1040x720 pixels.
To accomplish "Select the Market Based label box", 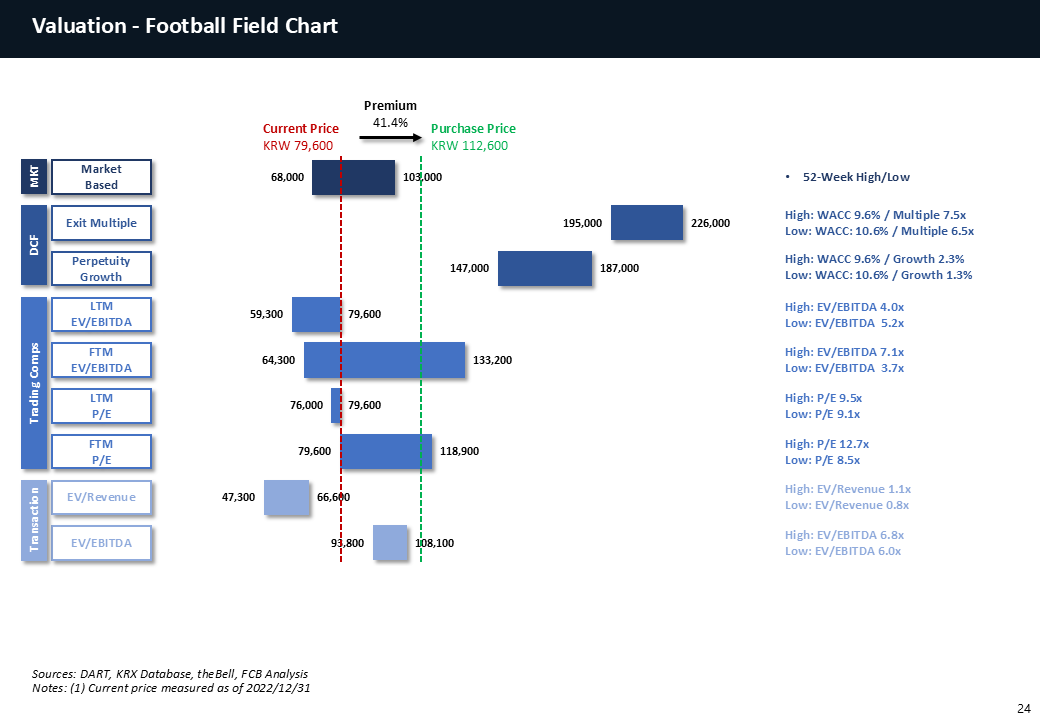I will pyautogui.click(x=101, y=177).
